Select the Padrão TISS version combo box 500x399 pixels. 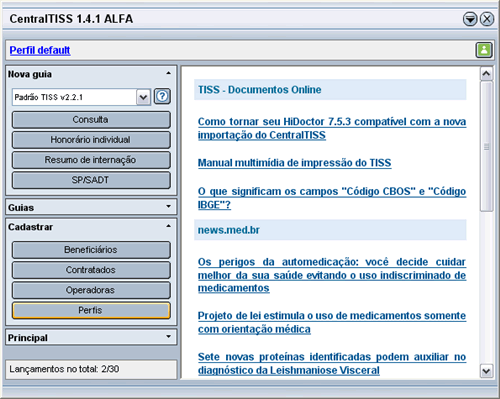[81, 97]
